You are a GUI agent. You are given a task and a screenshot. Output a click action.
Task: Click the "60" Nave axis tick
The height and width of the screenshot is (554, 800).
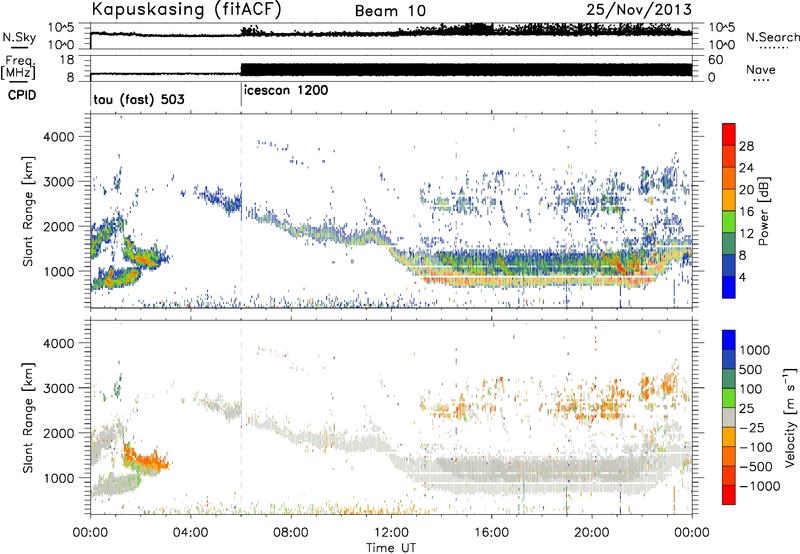click(x=715, y=60)
